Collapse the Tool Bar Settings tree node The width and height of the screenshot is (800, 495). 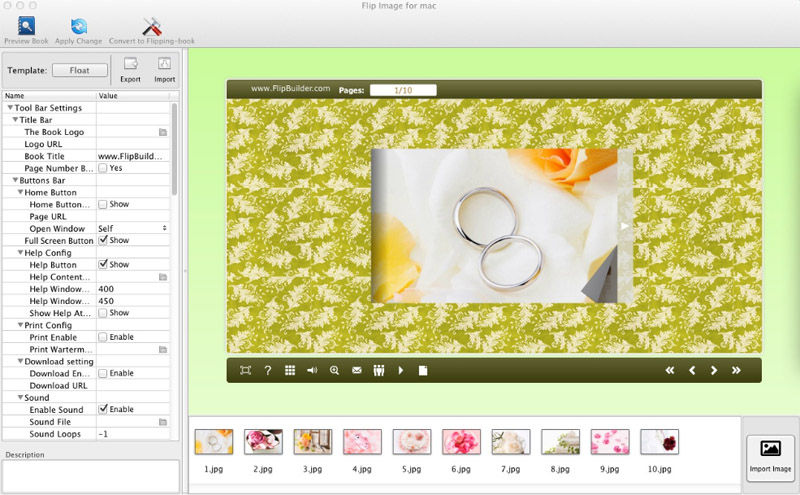(10, 108)
